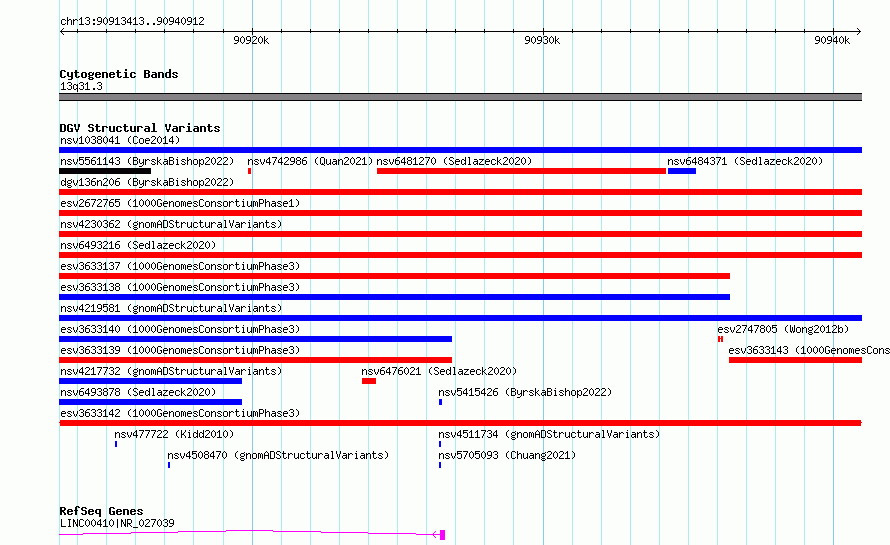
Task: Open nsv5415426 (ByrskaBishop2022) label
Action: click(525, 392)
